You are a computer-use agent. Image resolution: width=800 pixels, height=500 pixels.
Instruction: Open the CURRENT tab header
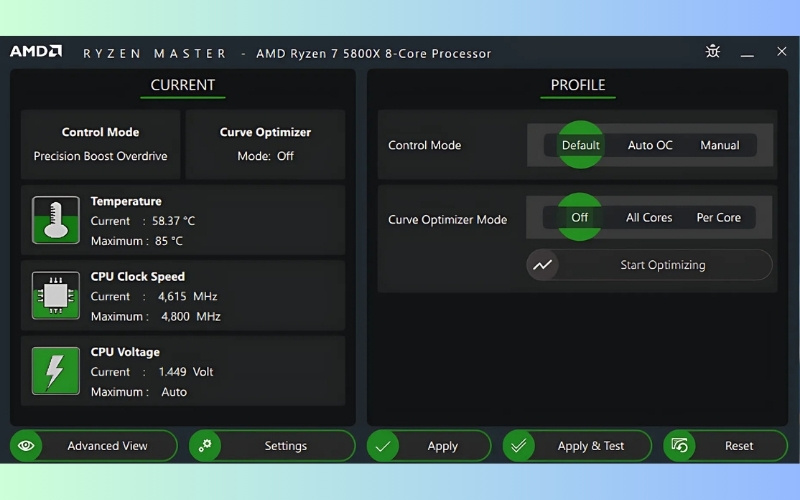point(182,85)
